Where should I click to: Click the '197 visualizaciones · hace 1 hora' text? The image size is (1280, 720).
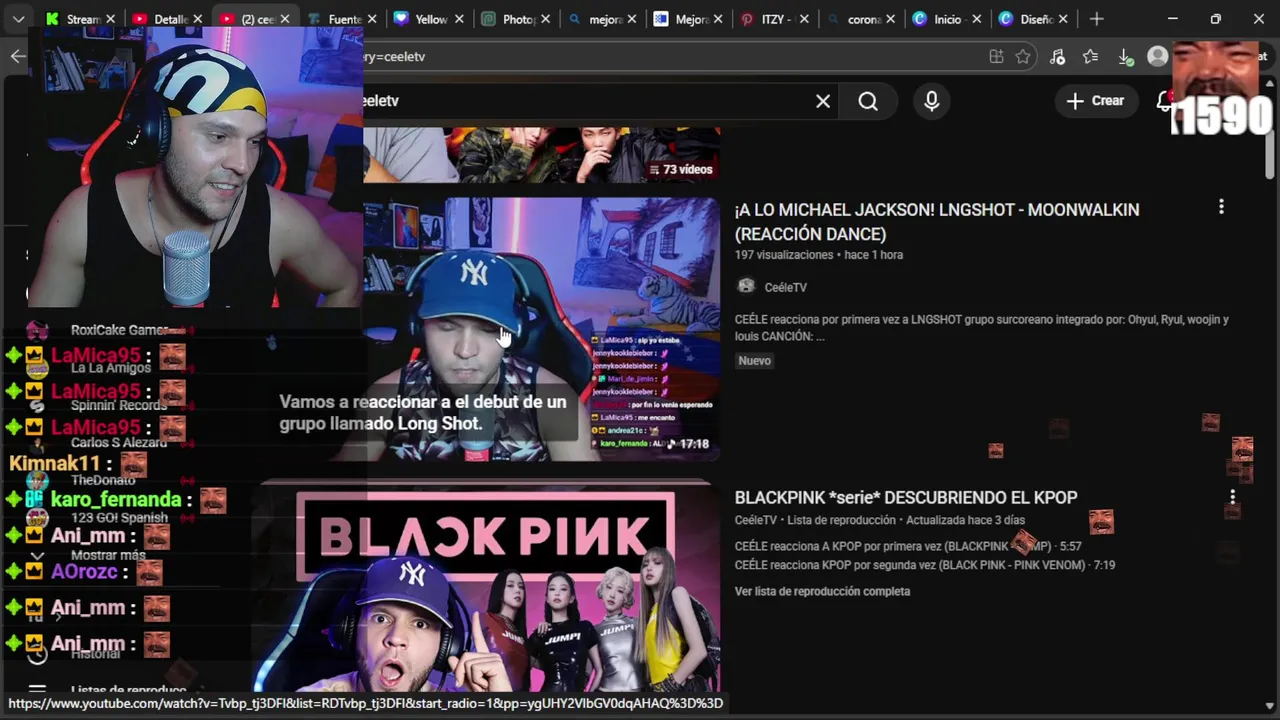pyautogui.click(x=819, y=255)
